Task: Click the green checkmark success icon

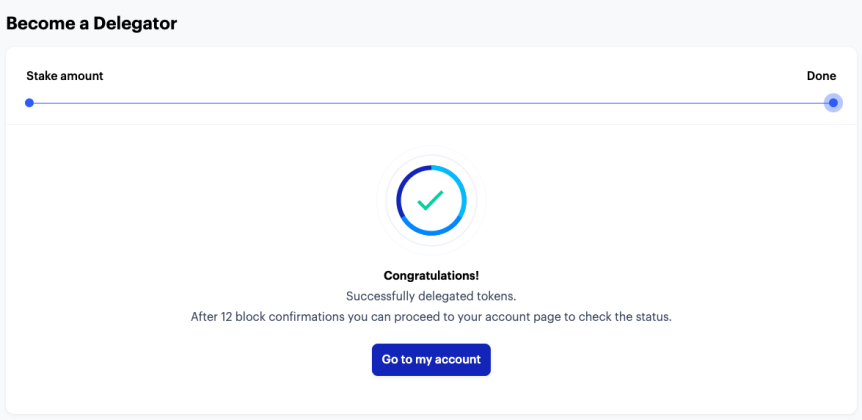Action: (x=430, y=201)
